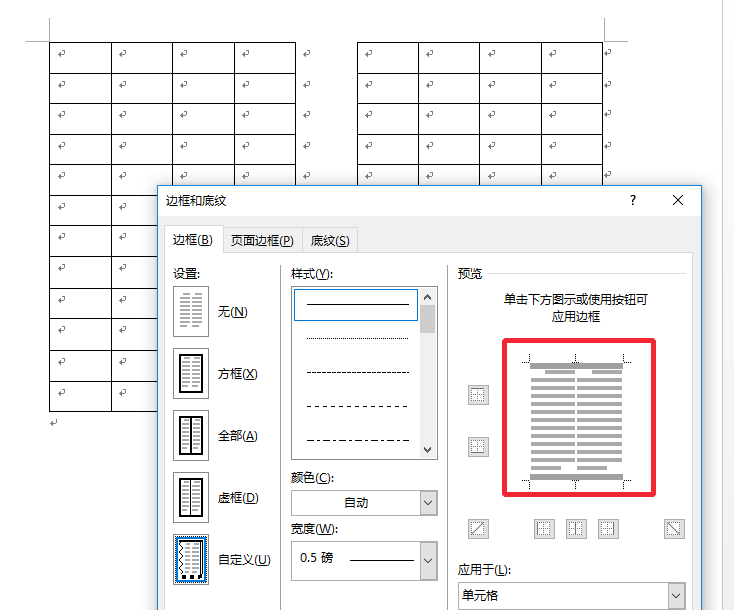Select the 无(N) no-border setting icon
This screenshot has height=610, width=734.
(191, 311)
